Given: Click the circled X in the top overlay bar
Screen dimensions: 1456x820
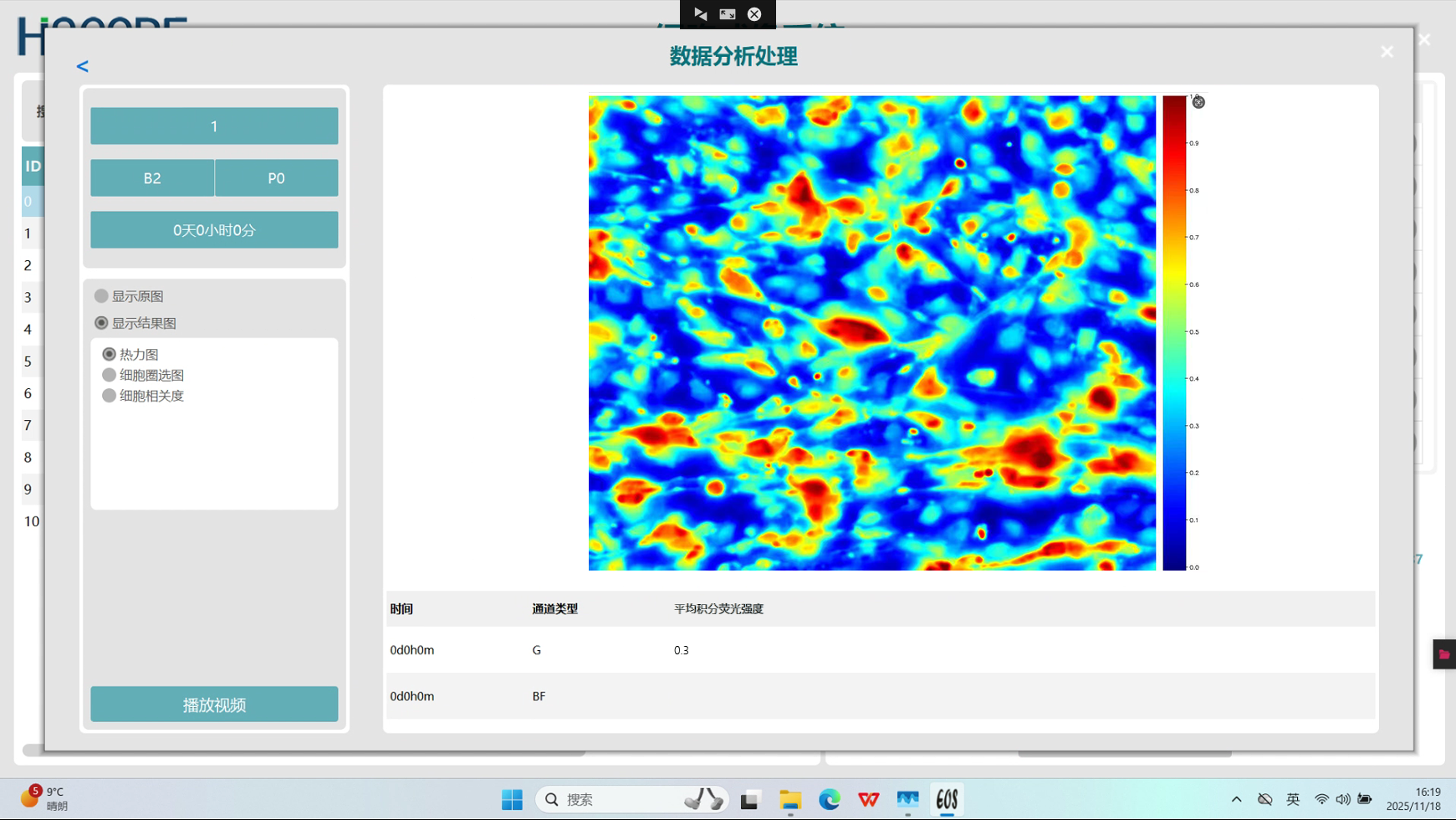Looking at the screenshot, I should 754,14.
